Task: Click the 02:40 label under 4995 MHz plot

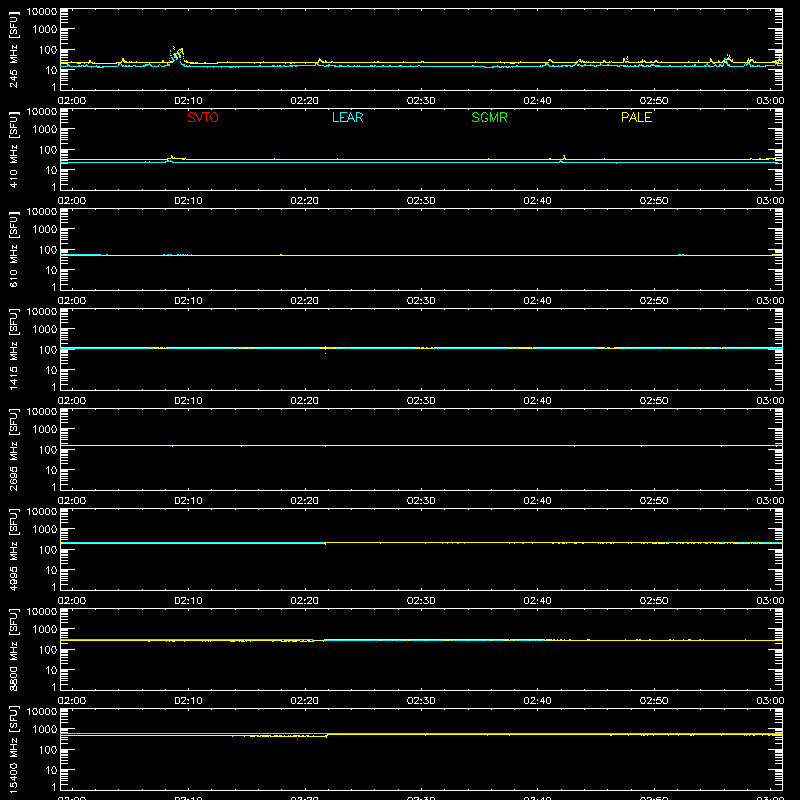Action: [x=537, y=601]
